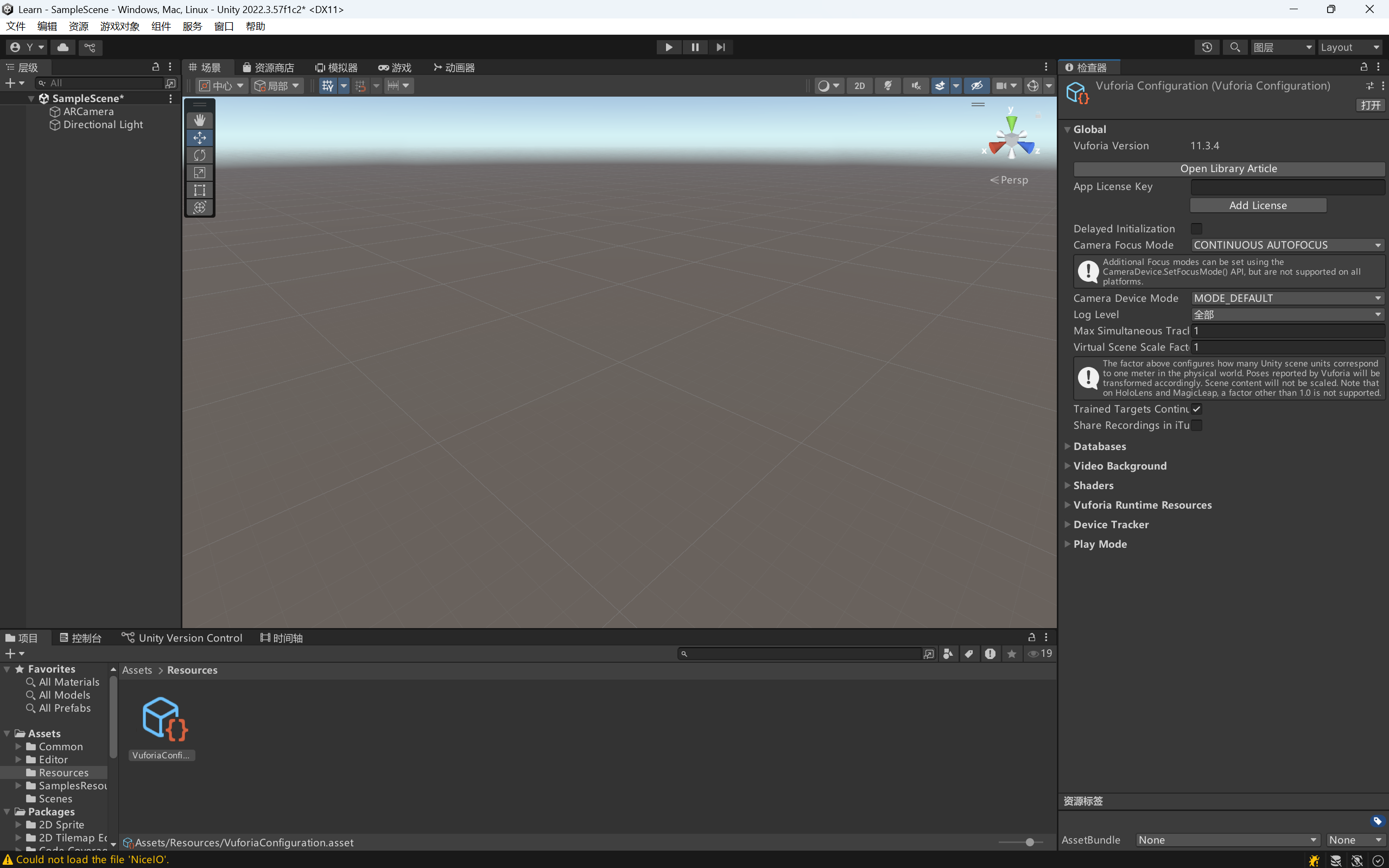Toggle scene lighting icon
This screenshot has height=868, width=1389.
pos(887,86)
